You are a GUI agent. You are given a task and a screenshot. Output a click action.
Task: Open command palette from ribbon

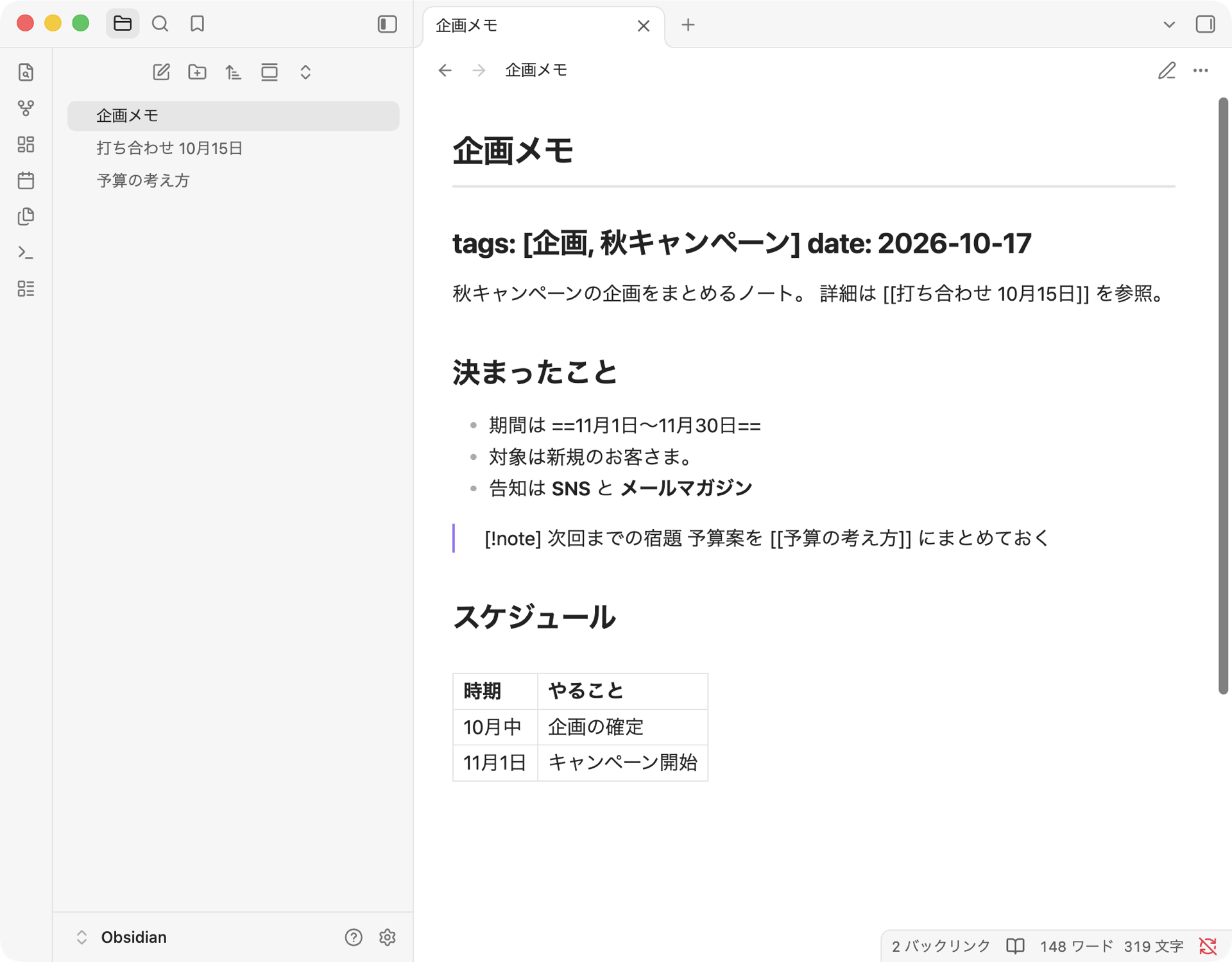(26, 253)
